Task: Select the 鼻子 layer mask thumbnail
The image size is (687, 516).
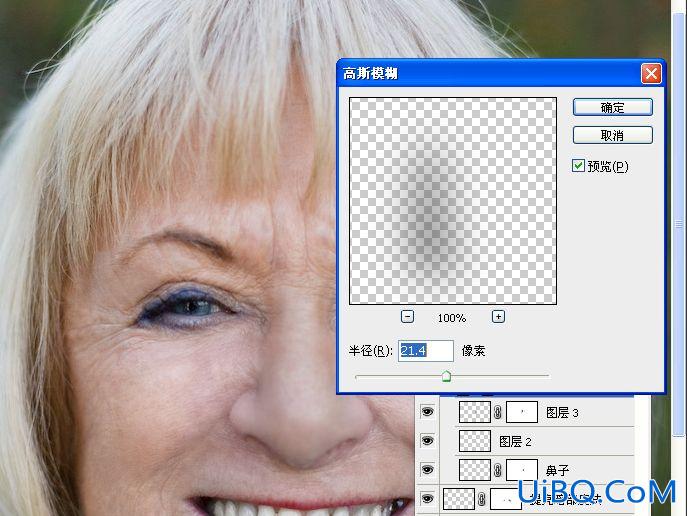Action: pos(522,470)
